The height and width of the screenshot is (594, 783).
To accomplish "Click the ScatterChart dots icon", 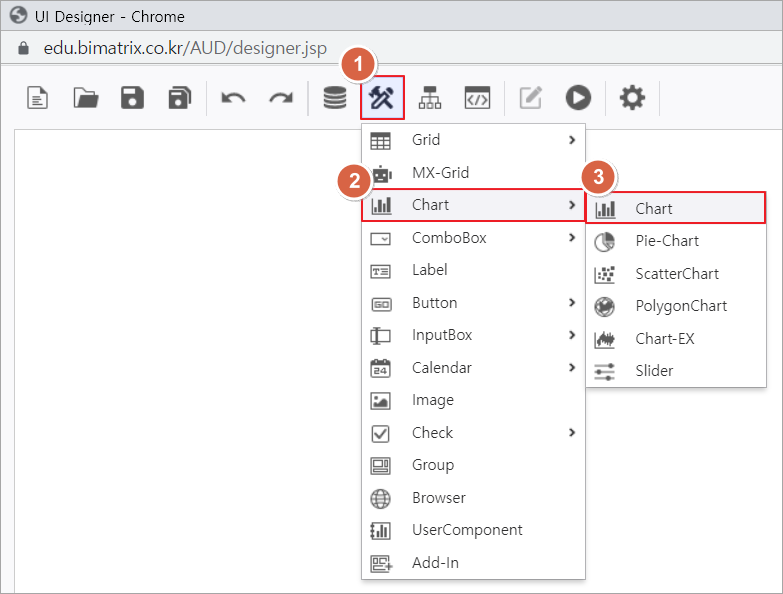I will pyautogui.click(x=604, y=275).
